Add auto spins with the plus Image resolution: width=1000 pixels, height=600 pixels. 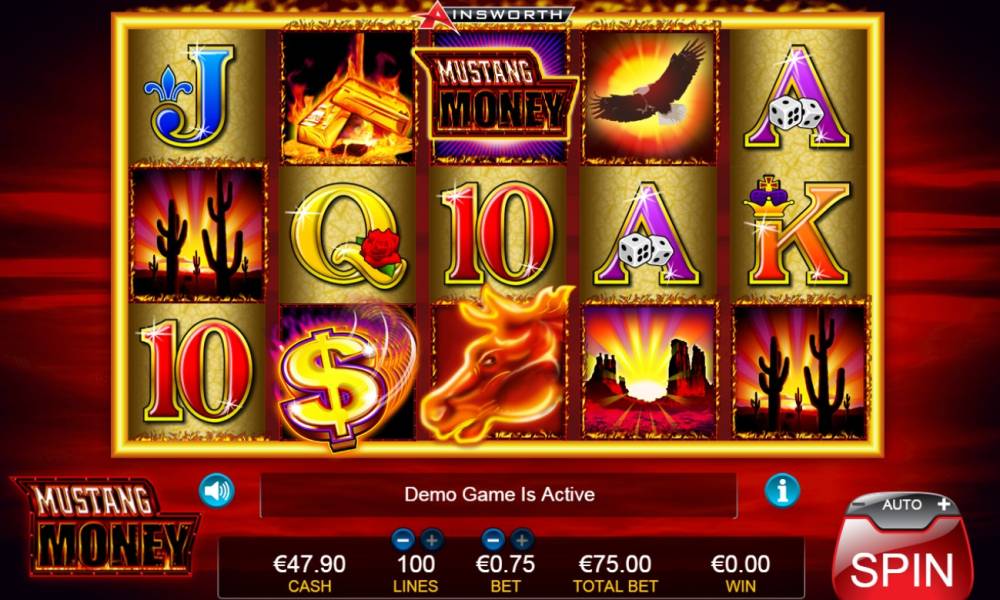click(944, 504)
